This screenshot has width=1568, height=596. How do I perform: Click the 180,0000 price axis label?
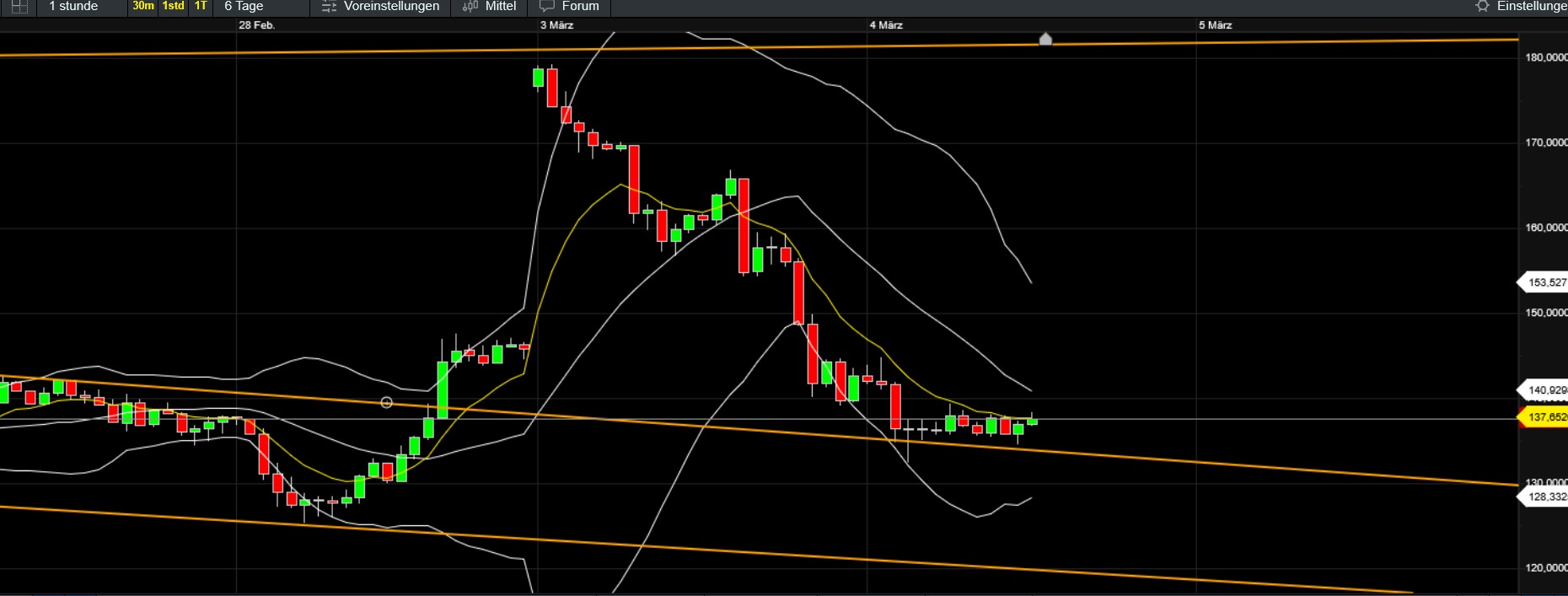pos(1546,57)
